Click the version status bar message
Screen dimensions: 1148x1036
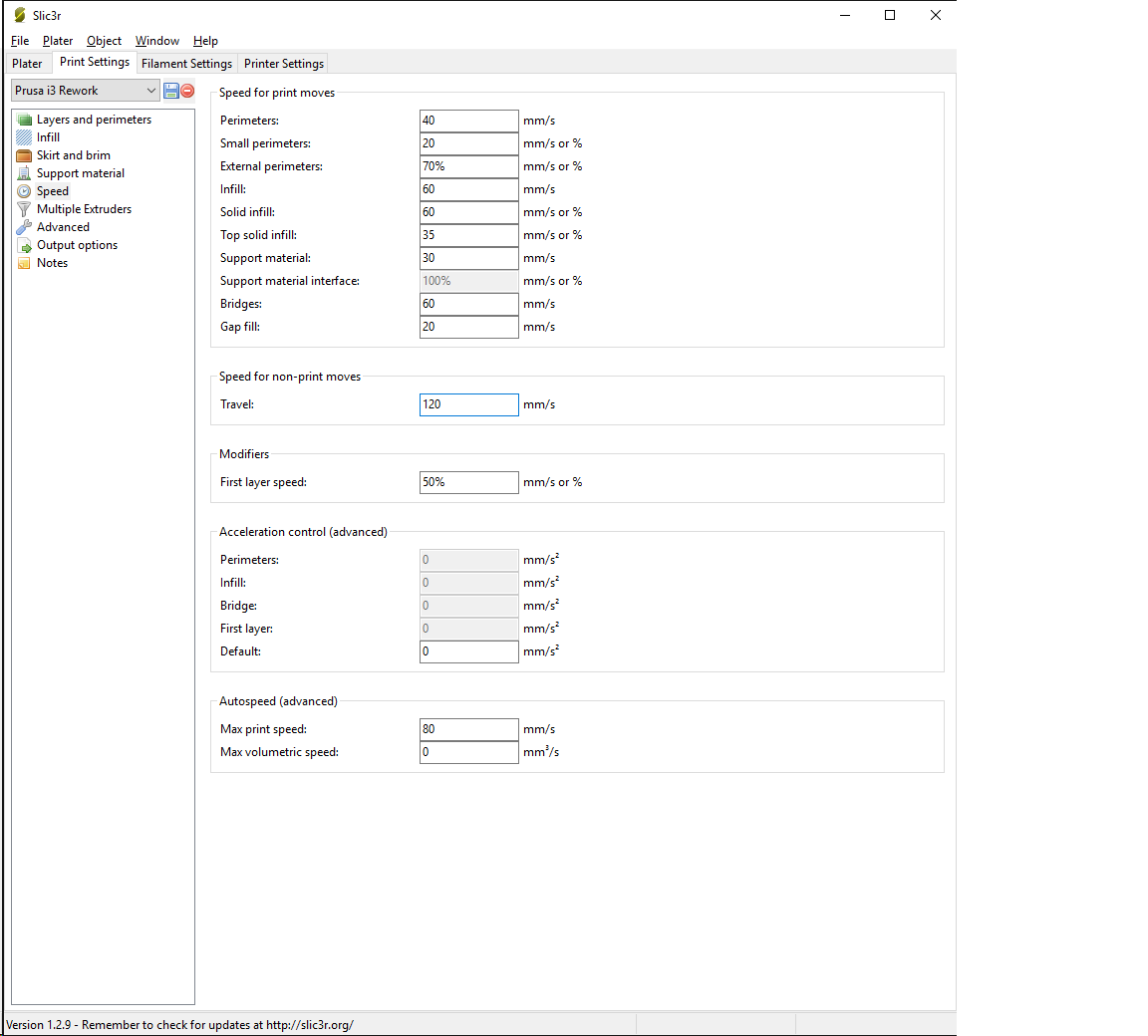pyautogui.click(x=180, y=1025)
